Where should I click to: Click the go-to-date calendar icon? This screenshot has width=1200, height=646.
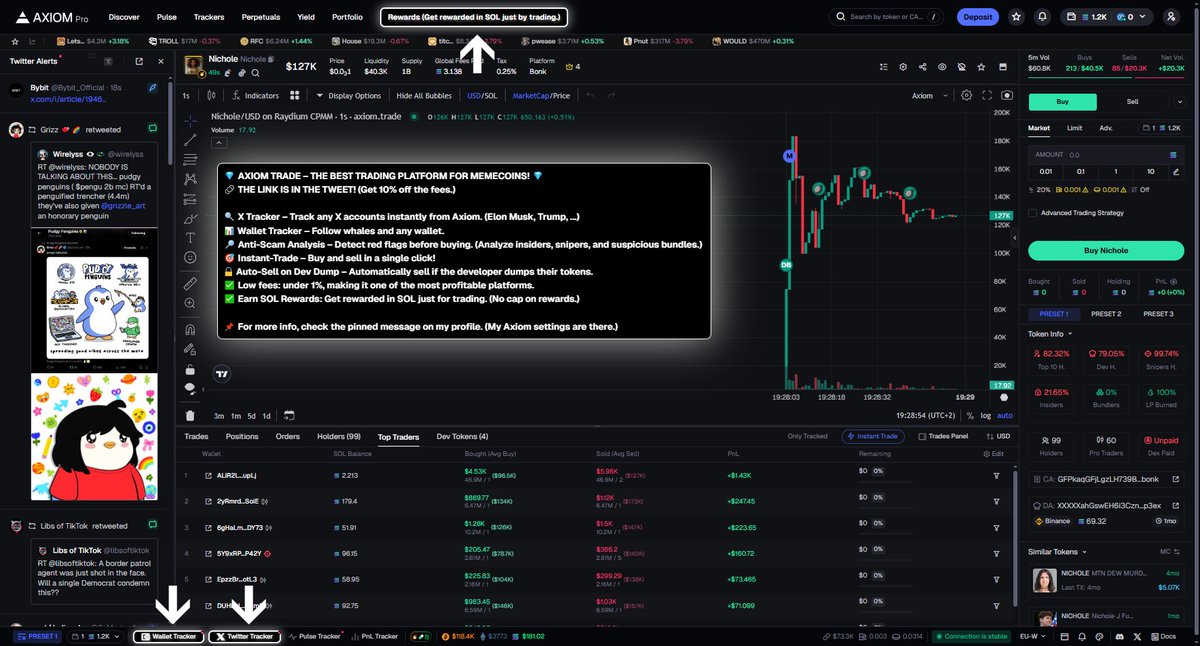point(288,415)
